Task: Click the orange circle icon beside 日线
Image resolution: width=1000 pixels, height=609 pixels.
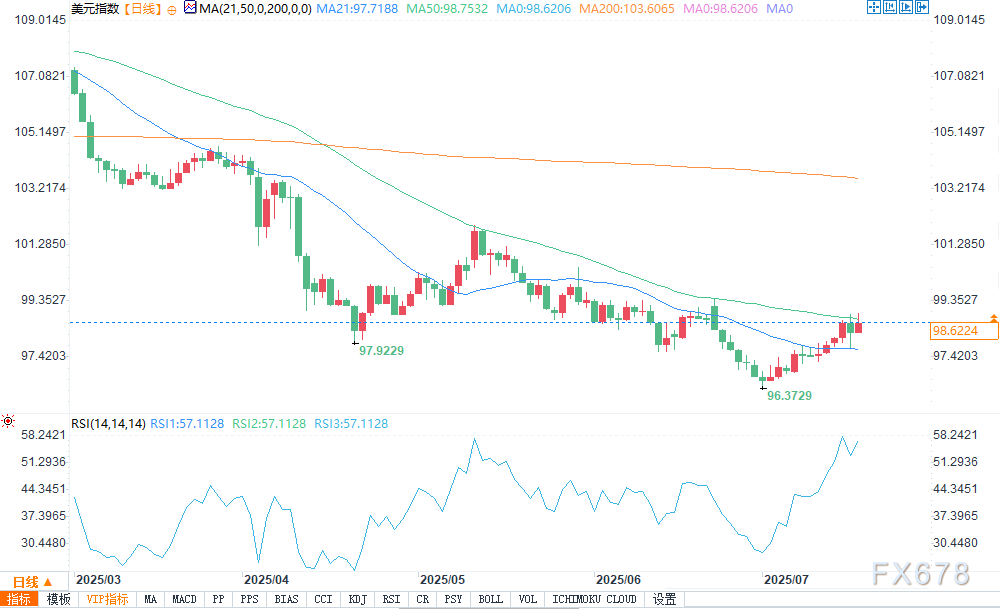Action: click(x=172, y=10)
